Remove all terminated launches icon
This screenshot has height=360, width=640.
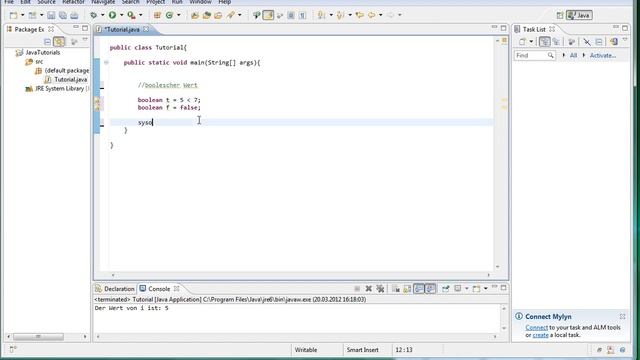[x=380, y=289]
